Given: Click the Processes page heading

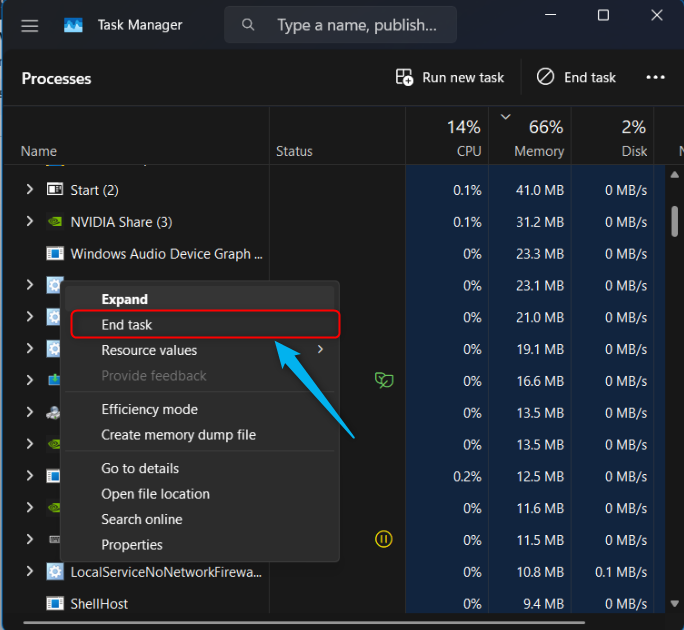Looking at the screenshot, I should 56,79.
